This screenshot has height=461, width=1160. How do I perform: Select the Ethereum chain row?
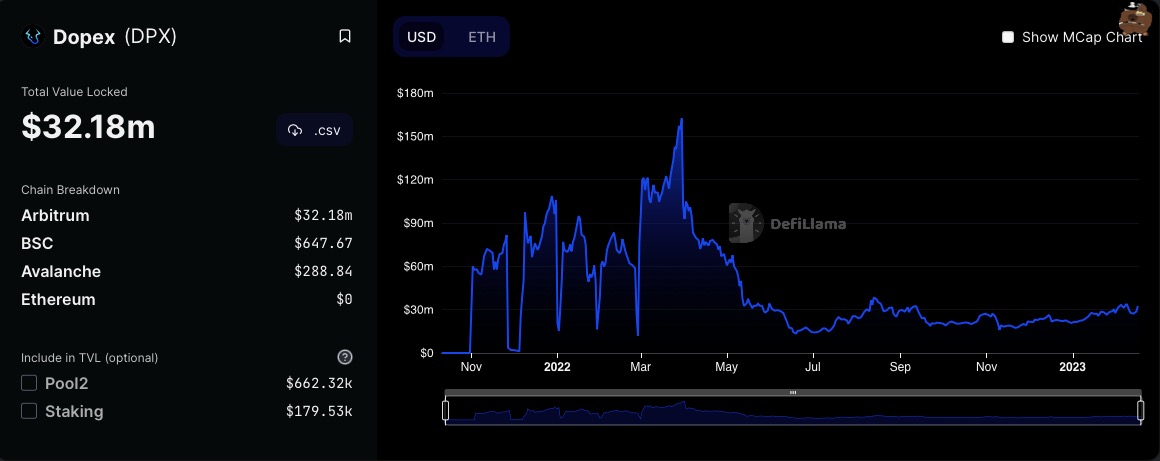tap(186, 300)
